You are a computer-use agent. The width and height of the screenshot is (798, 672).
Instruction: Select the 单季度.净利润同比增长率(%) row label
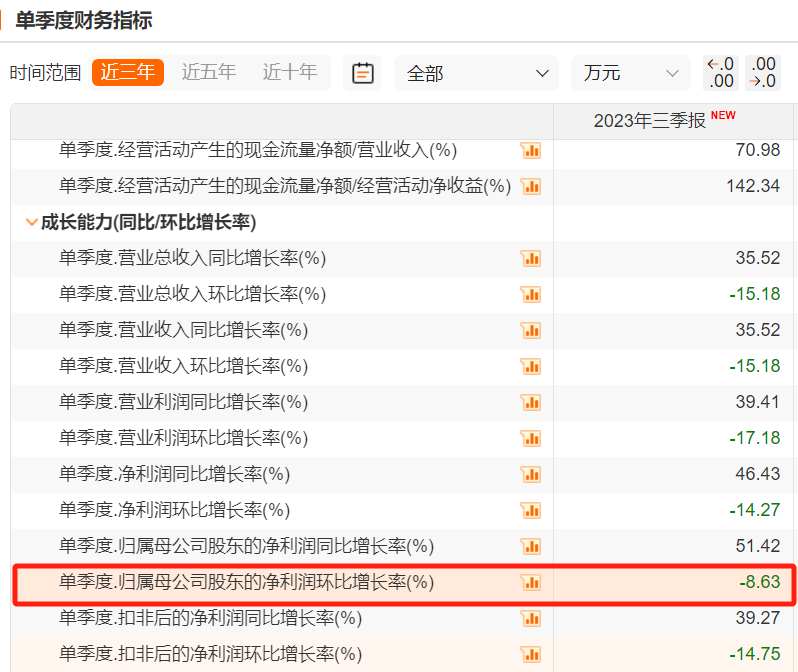click(175, 474)
